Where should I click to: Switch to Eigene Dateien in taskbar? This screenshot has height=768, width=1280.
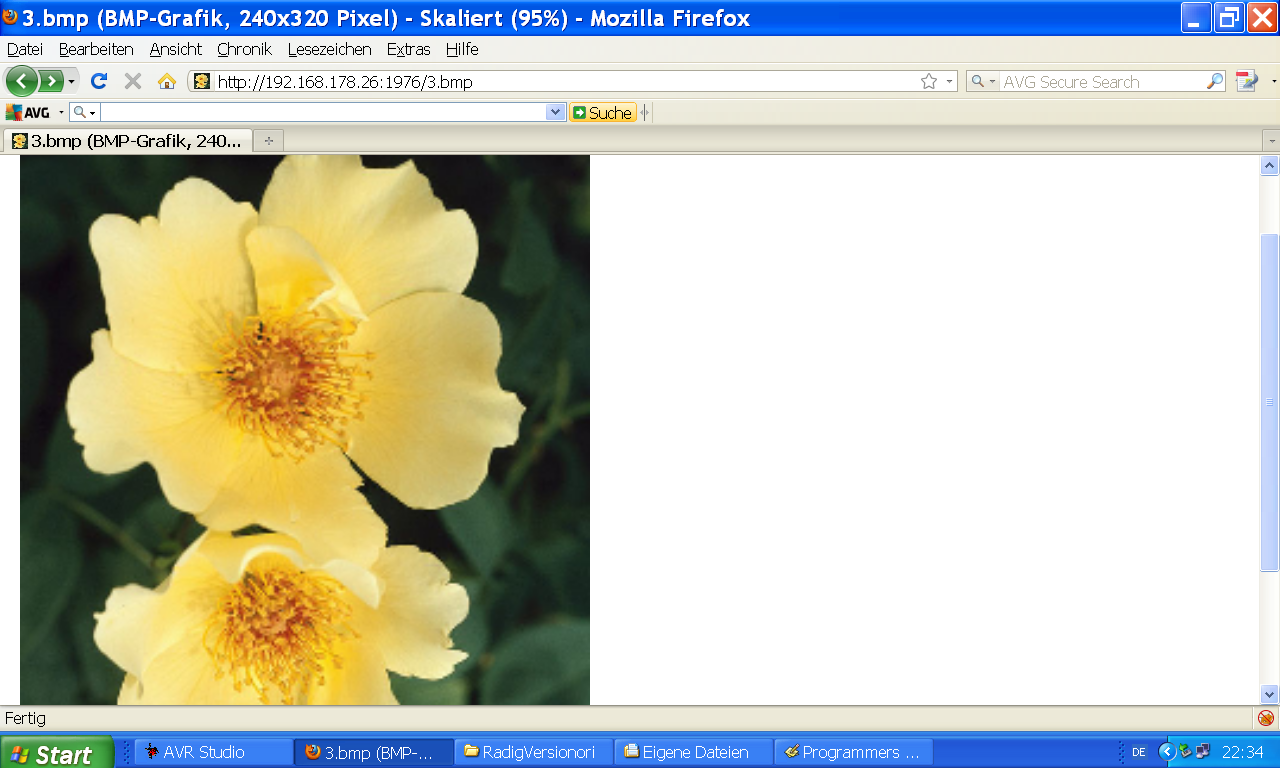(694, 752)
